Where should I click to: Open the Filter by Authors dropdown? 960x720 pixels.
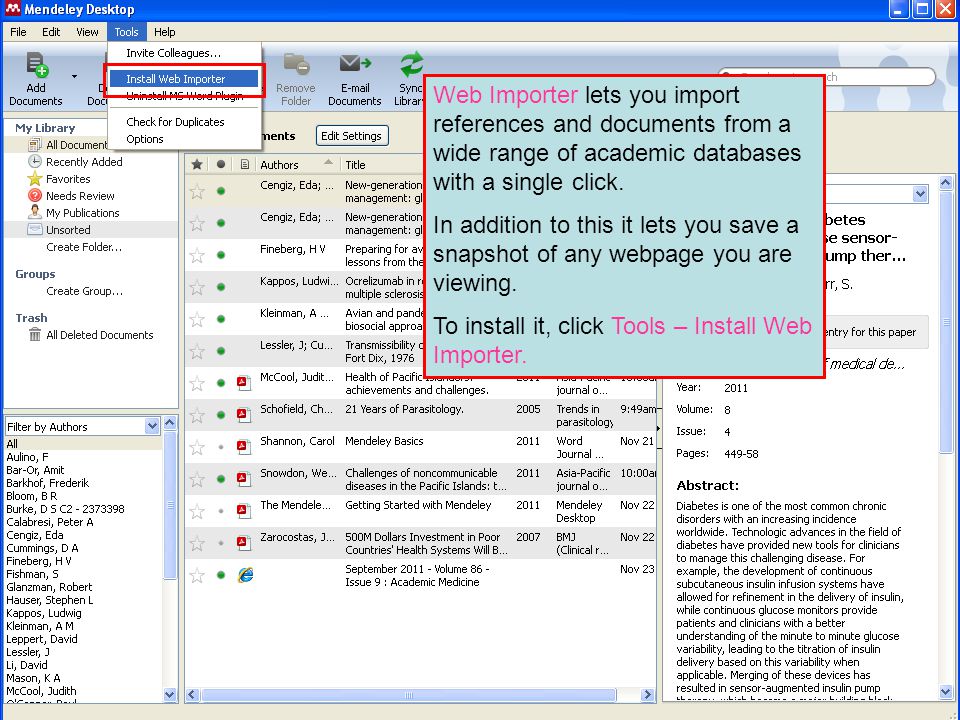click(152, 426)
